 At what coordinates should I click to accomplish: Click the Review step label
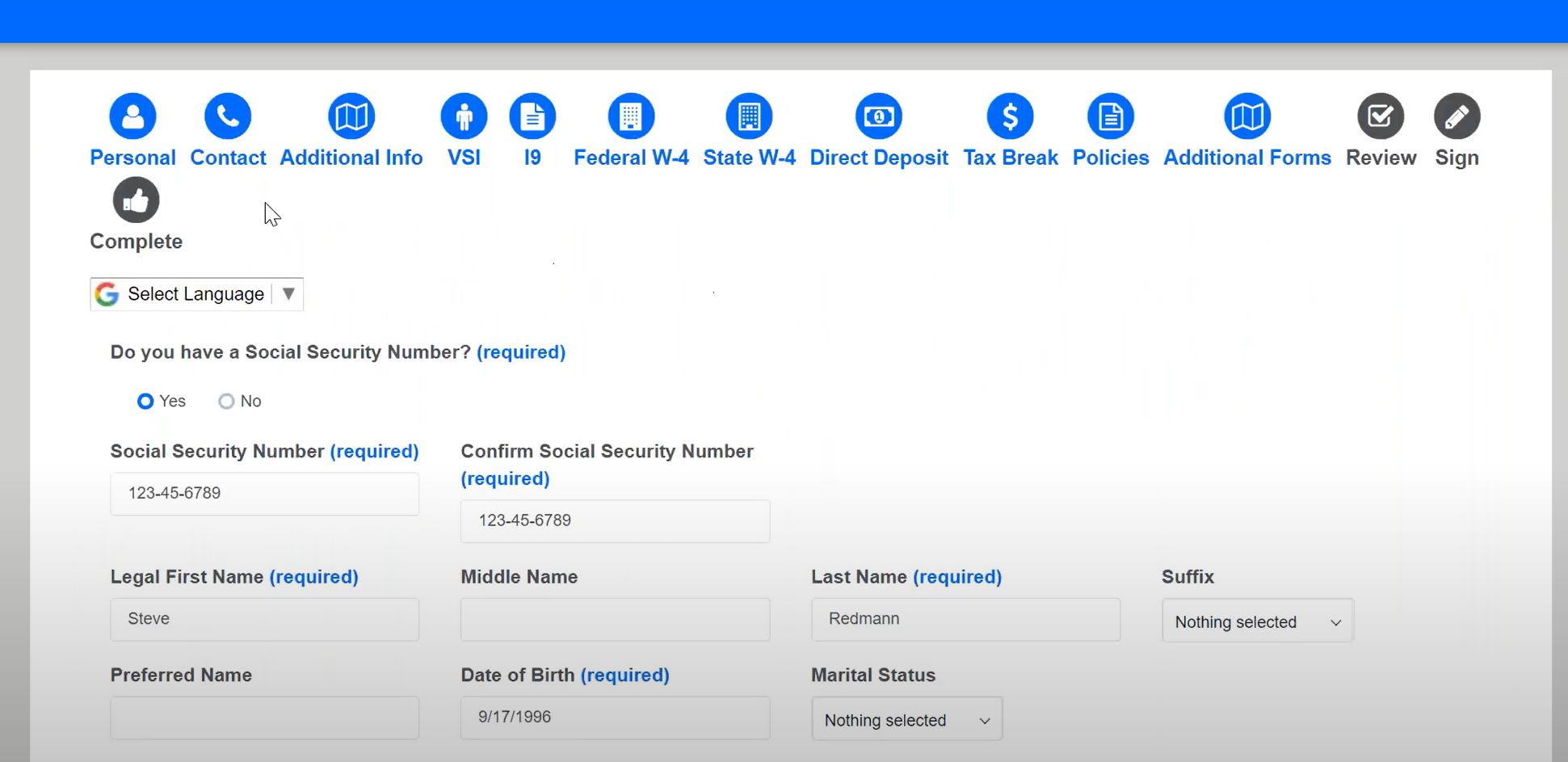coord(1381,158)
